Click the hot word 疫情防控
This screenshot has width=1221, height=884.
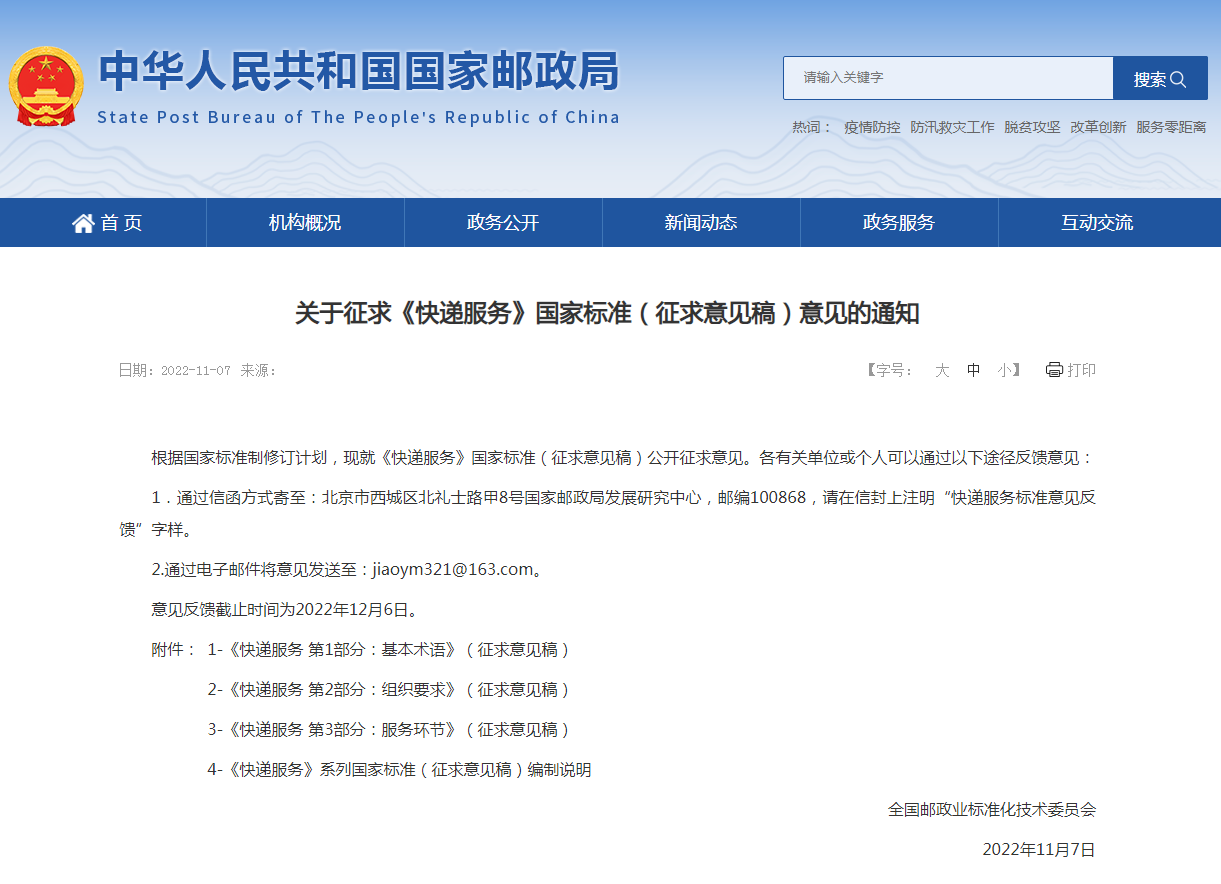[x=872, y=127]
